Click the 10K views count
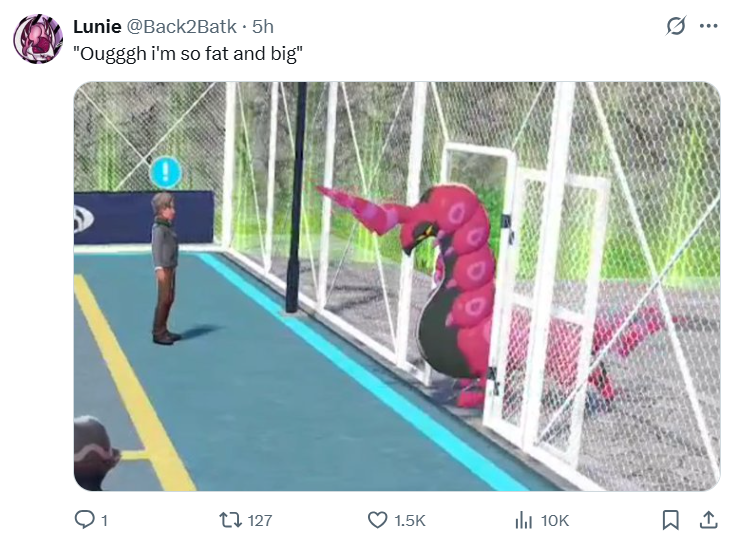 (x=555, y=520)
